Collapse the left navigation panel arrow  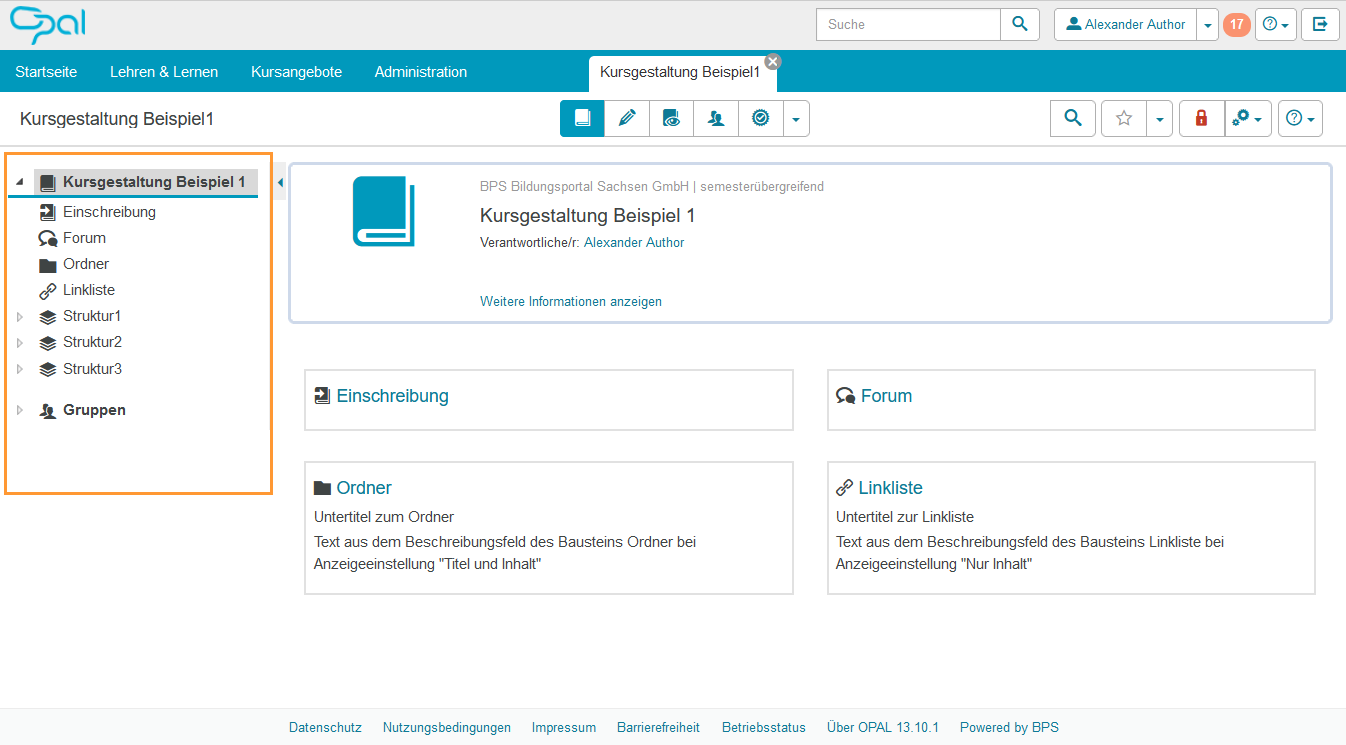[x=280, y=182]
